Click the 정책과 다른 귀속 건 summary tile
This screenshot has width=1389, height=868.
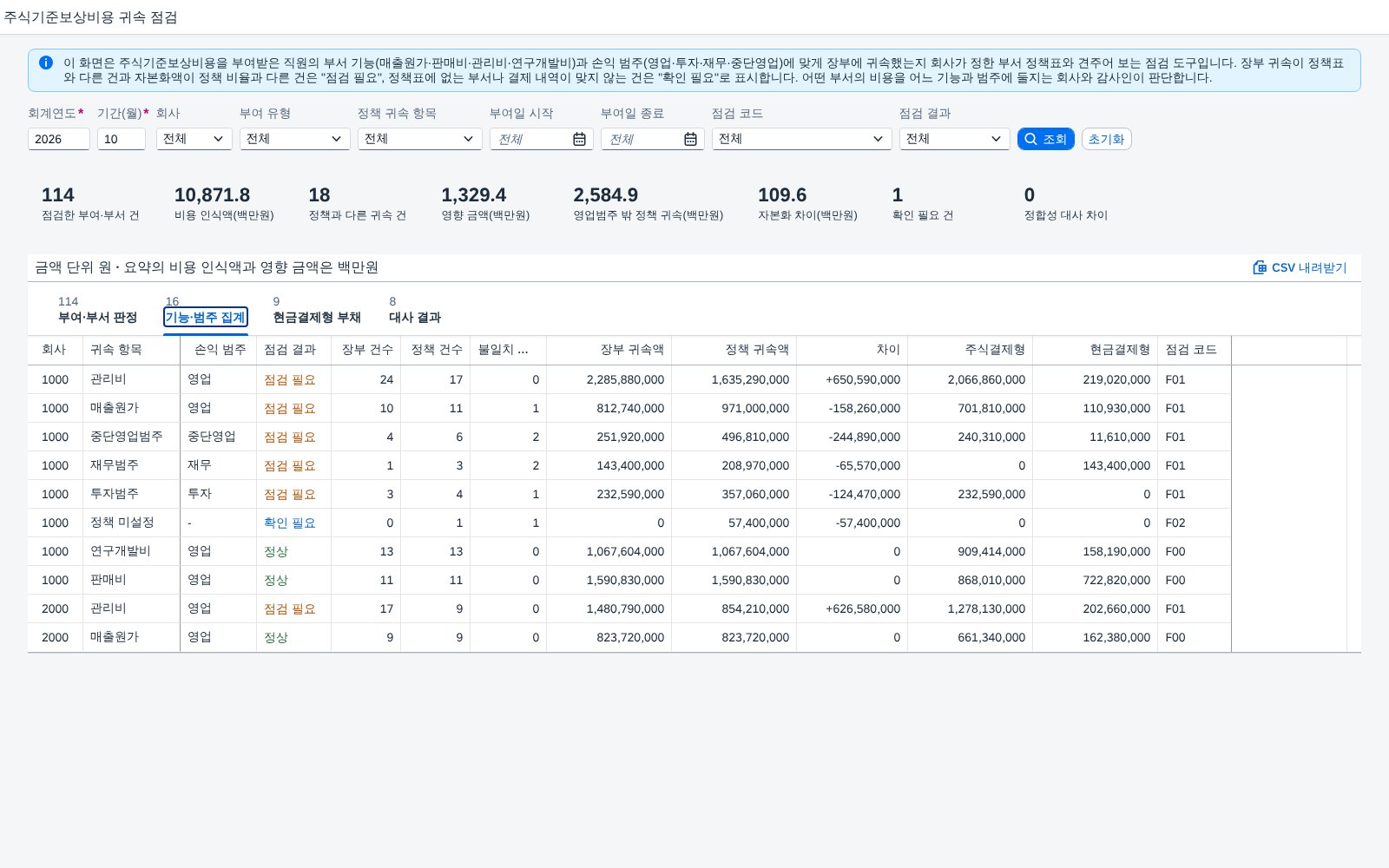(357, 203)
